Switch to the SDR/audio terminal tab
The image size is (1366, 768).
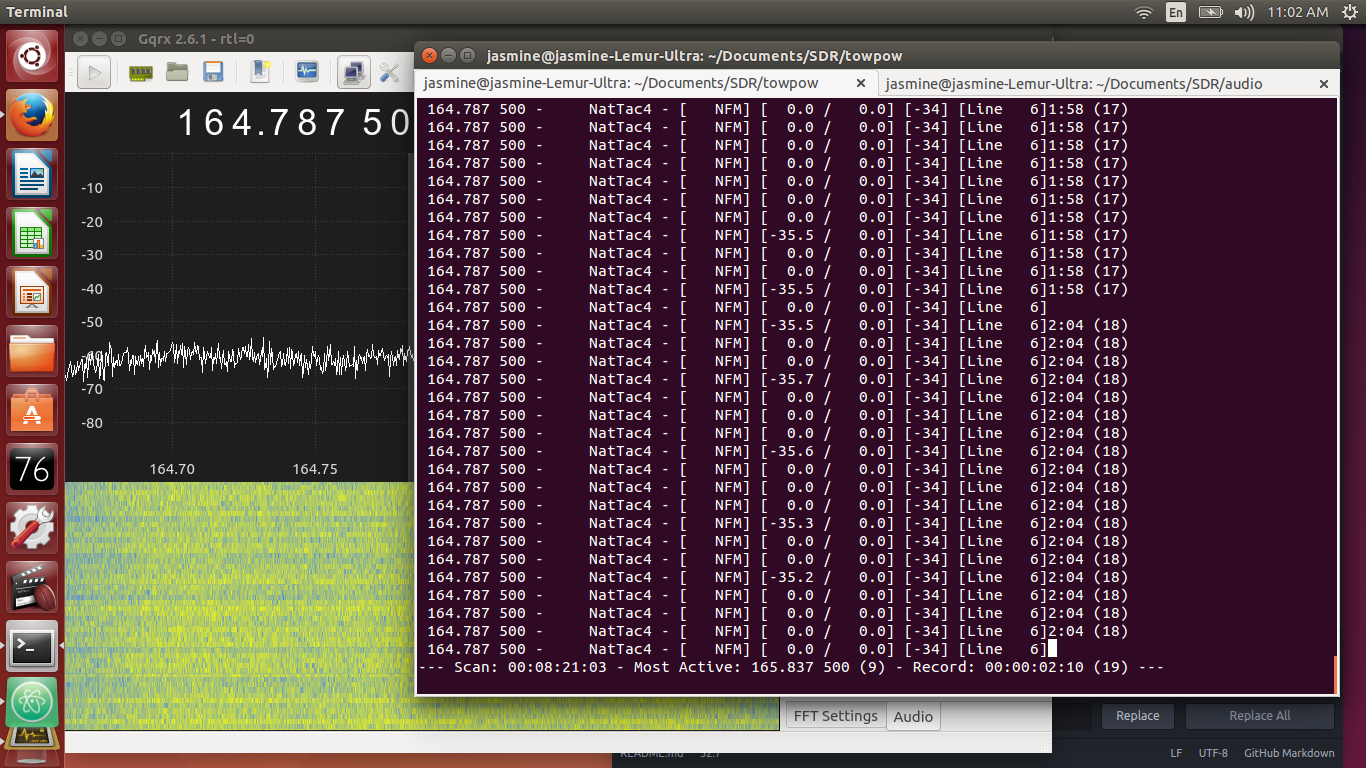(1073, 84)
